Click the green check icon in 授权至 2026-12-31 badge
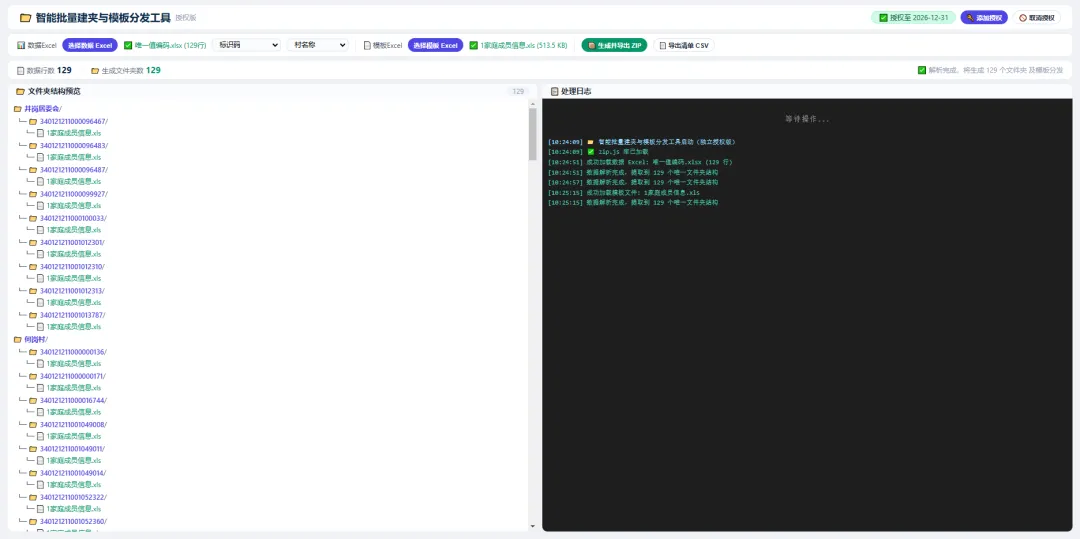Screen dimensions: 1080x539 (884, 18)
